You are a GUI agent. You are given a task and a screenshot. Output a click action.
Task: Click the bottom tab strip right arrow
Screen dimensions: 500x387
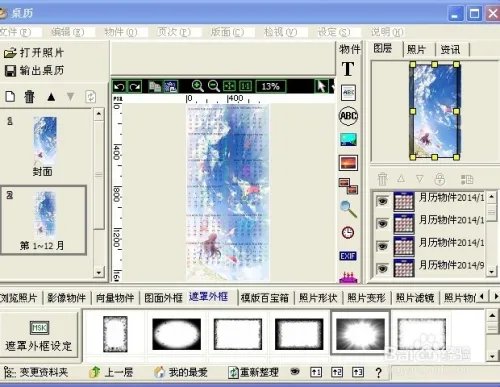(x=496, y=296)
